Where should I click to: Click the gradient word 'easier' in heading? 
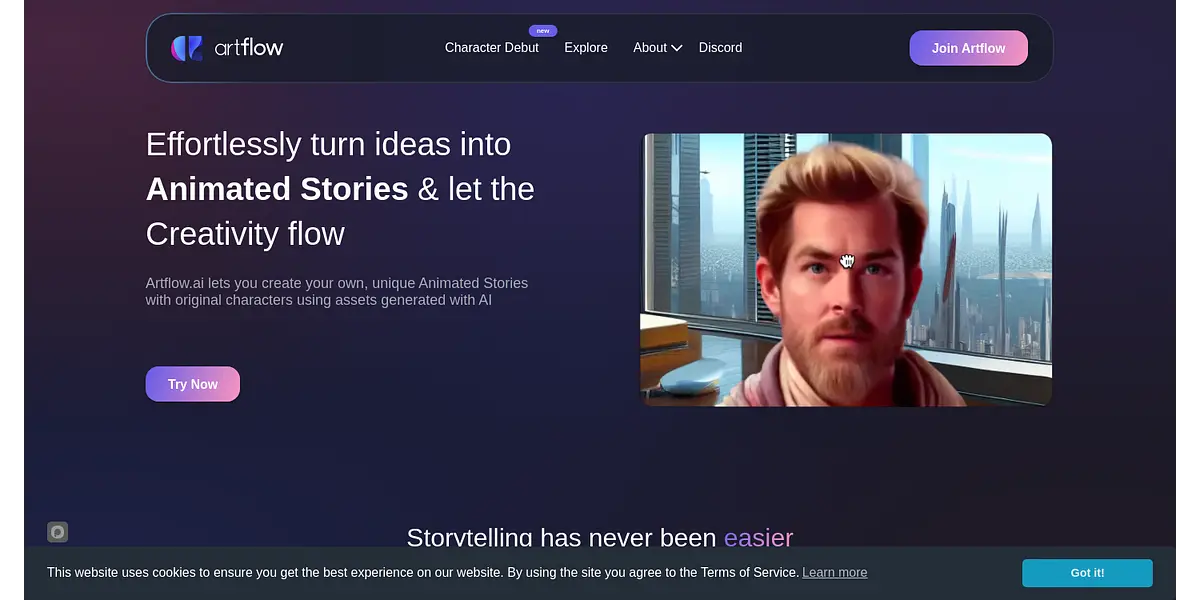coord(758,538)
